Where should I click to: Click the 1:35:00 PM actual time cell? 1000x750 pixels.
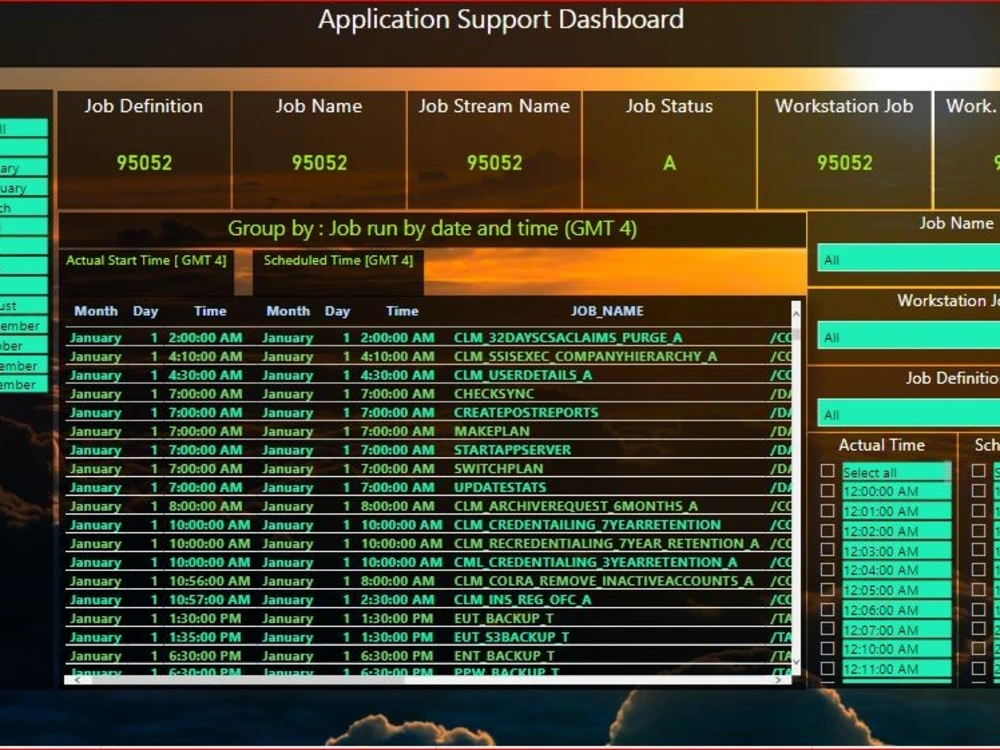(x=205, y=637)
